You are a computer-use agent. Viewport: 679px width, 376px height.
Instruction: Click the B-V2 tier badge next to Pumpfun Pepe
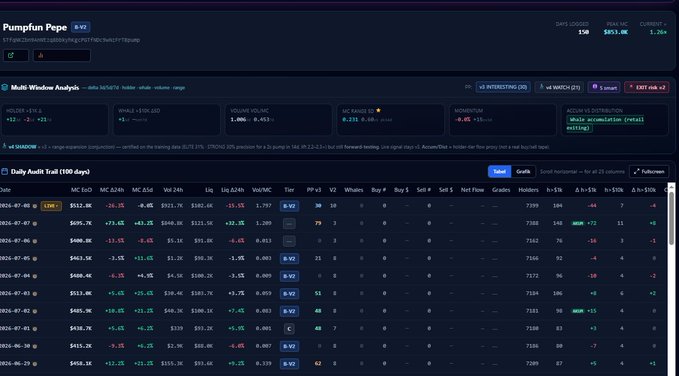pos(81,27)
